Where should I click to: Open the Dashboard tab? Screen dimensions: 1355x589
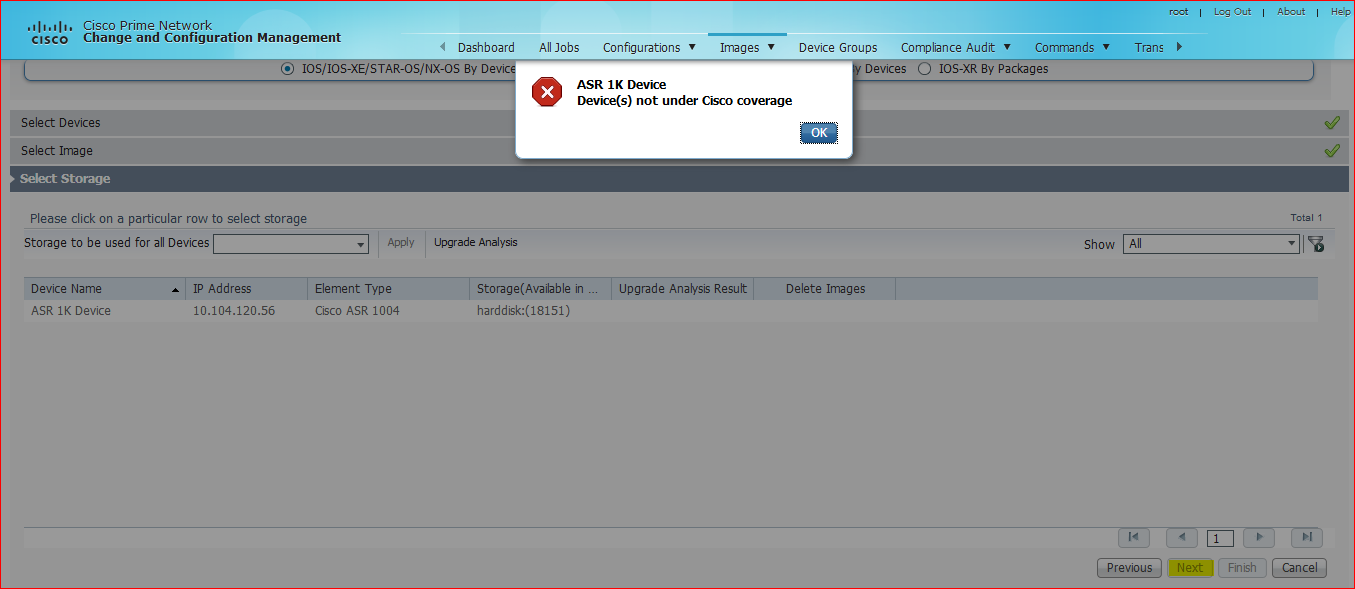[486, 47]
